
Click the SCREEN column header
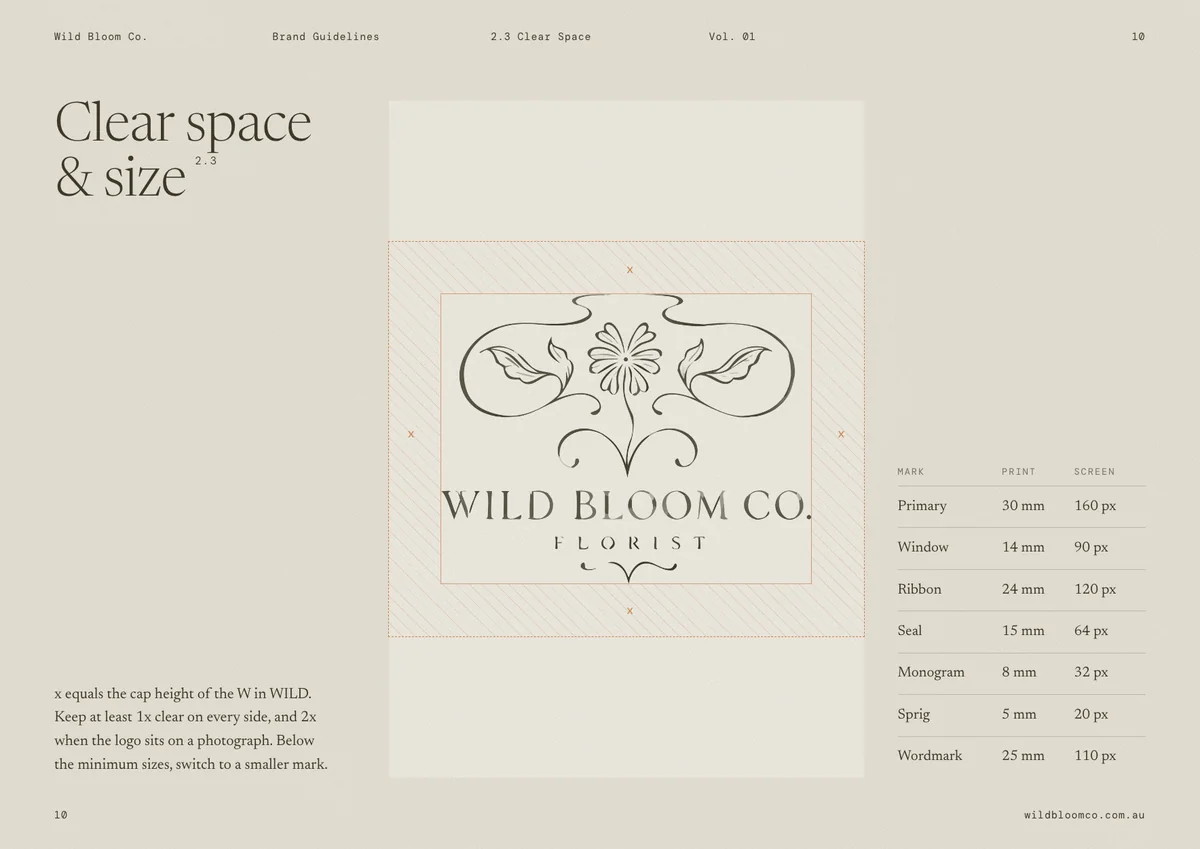[1095, 472]
